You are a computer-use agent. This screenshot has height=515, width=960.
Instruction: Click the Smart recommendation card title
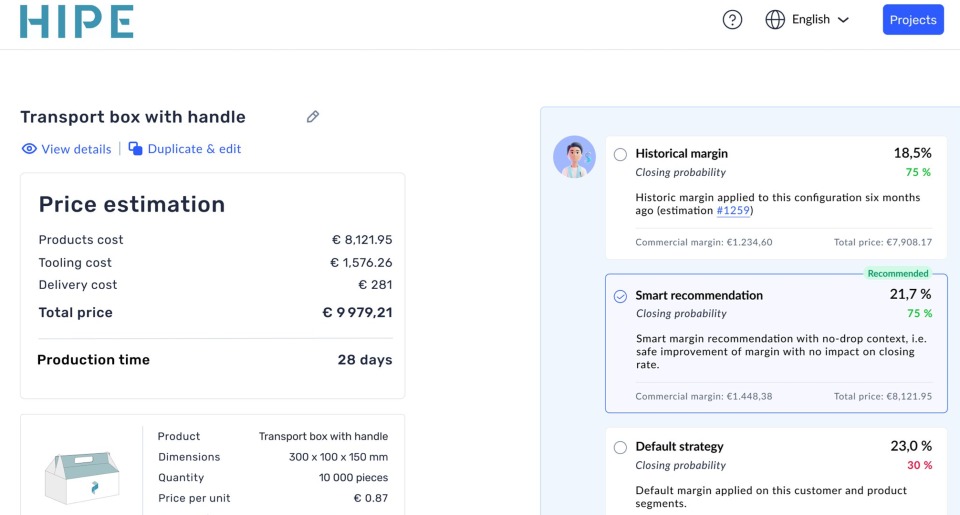[x=698, y=295]
